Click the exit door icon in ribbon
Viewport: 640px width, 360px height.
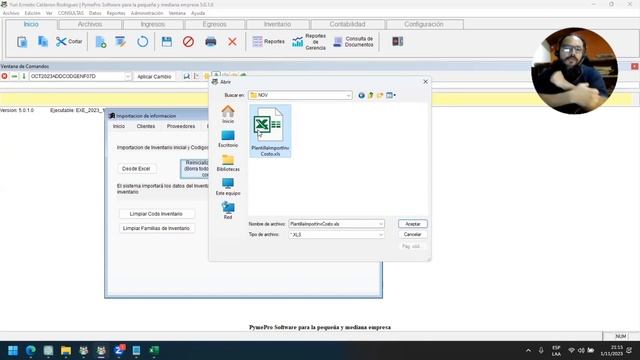coord(398,42)
